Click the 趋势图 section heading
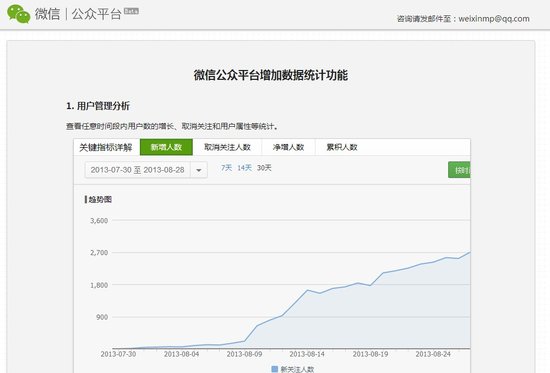Viewport: 550px width, 373px height. coord(100,199)
